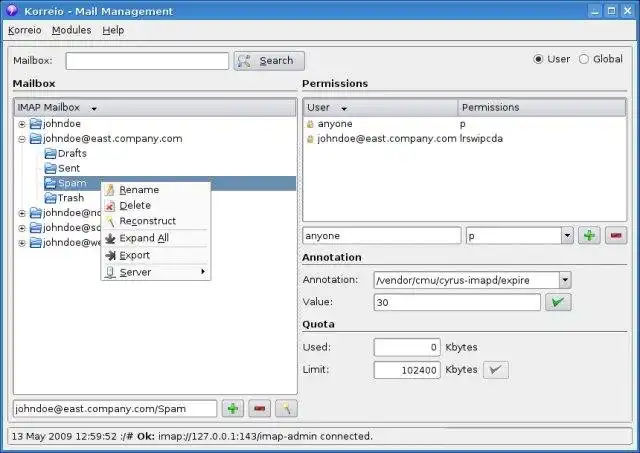Choose Rename from the context menu
The image size is (640, 453).
(156, 190)
